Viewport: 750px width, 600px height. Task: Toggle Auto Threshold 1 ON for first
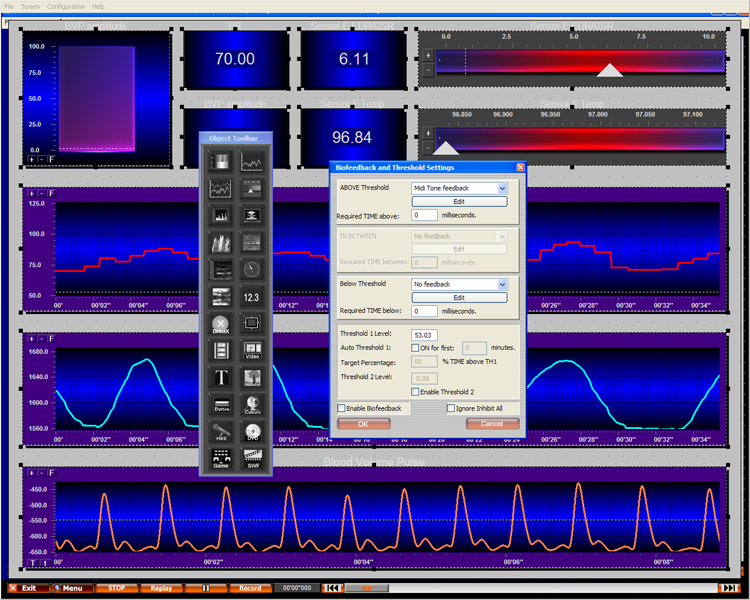click(415, 347)
